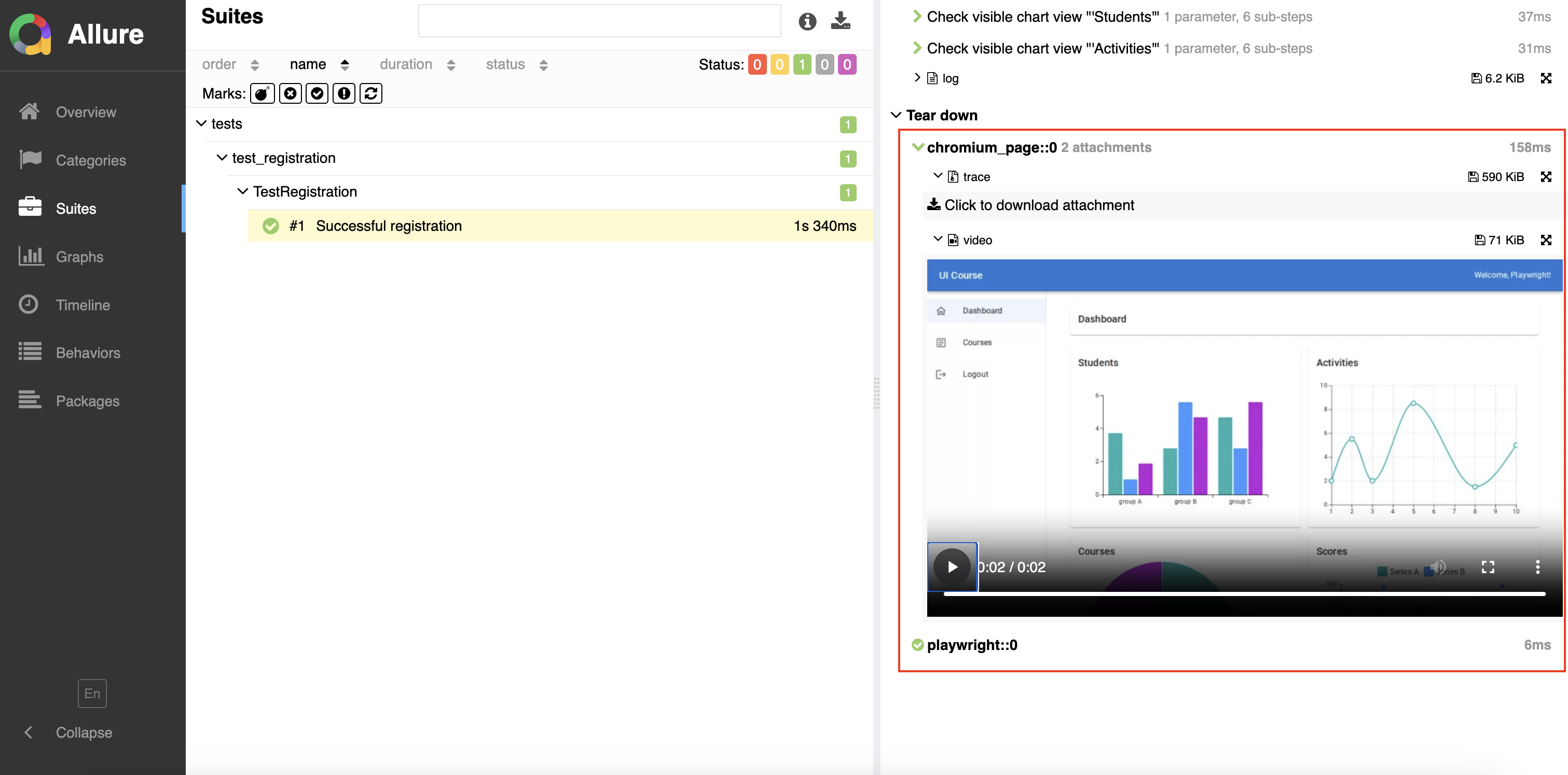Toggle the red failed status filter

(x=757, y=64)
